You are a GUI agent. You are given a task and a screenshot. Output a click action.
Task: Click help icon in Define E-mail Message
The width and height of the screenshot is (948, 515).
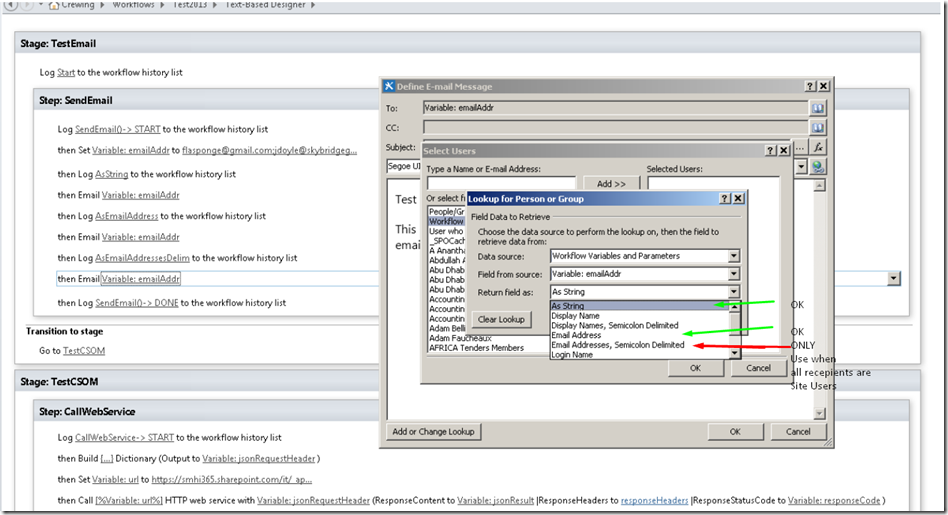tap(810, 86)
